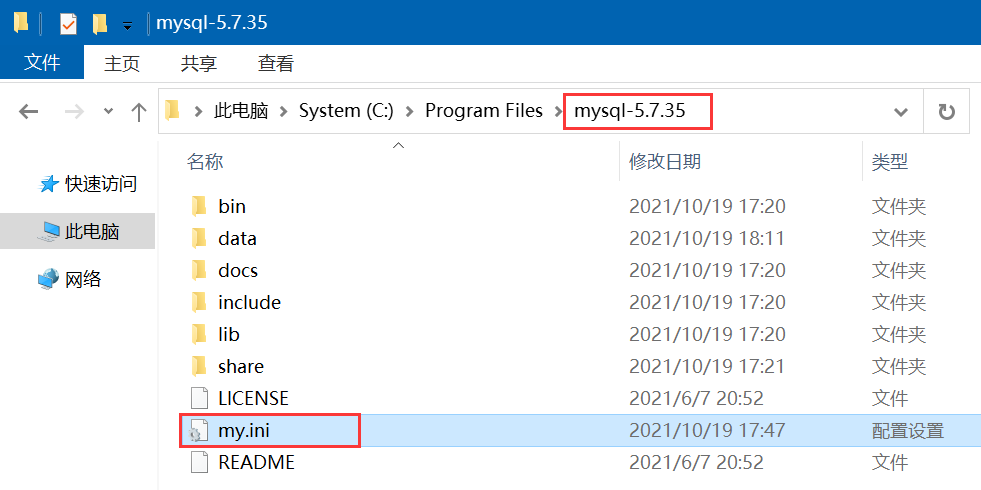
Task: Select the LICENSE file icon
Action: coord(199,398)
